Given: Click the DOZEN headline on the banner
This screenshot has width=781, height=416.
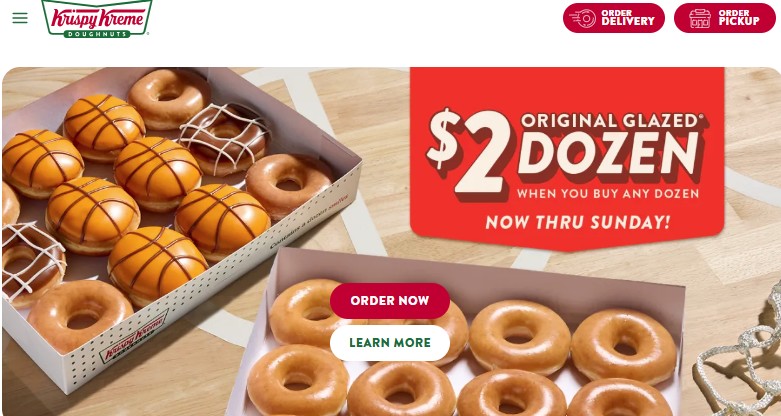Looking at the screenshot, I should [x=608, y=155].
